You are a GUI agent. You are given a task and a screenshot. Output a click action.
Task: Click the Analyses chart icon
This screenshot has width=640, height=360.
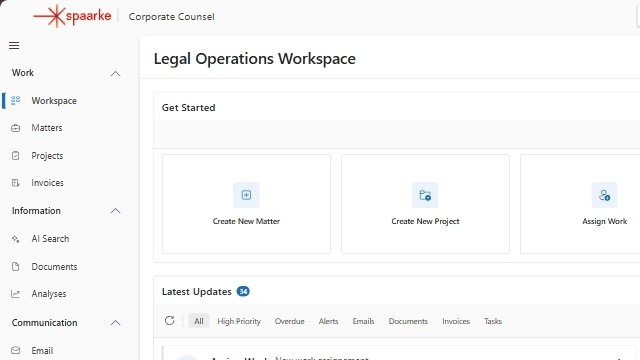(16, 294)
